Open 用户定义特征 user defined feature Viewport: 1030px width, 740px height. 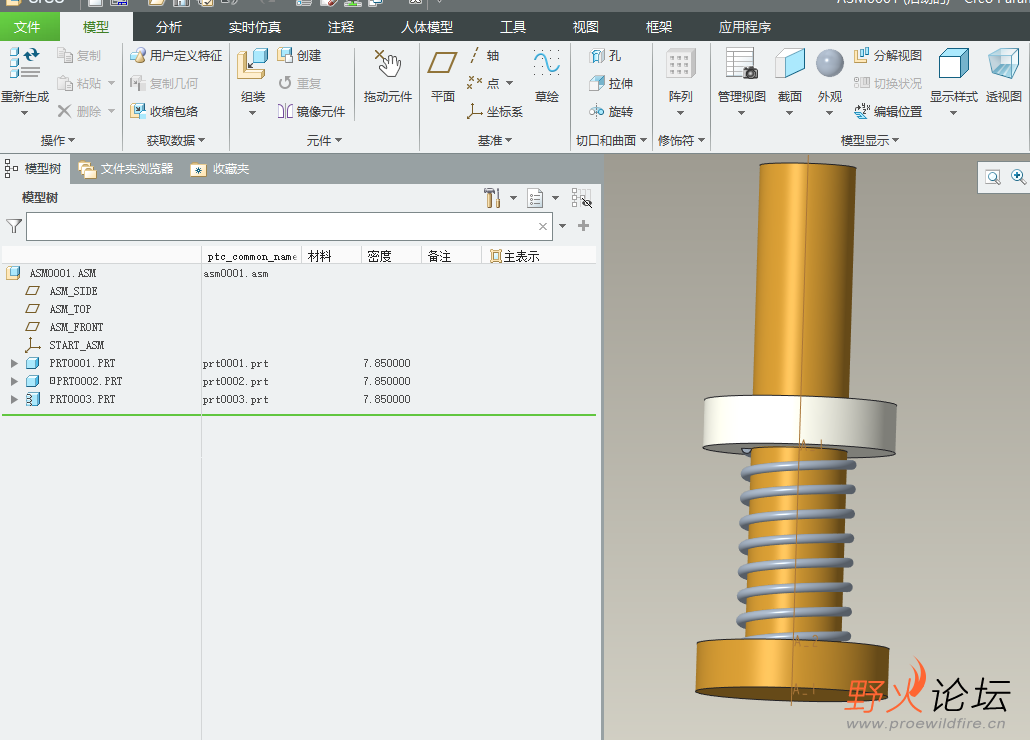click(x=176, y=56)
